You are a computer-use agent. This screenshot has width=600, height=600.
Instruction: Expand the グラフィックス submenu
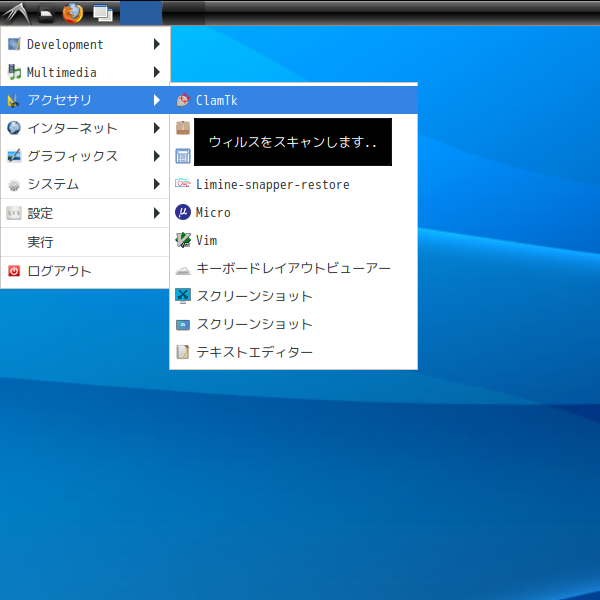pyautogui.click(x=85, y=156)
